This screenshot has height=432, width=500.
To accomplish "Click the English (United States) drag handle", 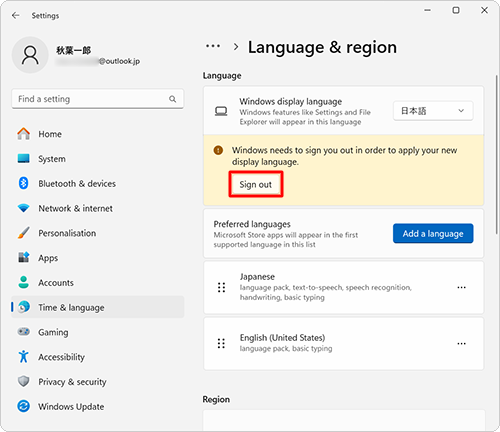I will (x=221, y=343).
